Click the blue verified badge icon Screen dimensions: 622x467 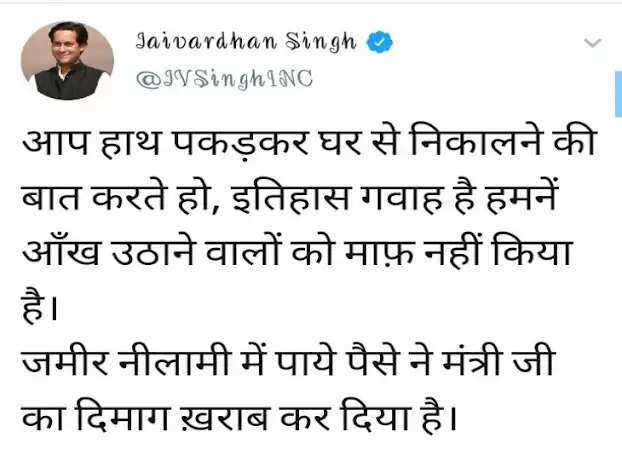380,42
